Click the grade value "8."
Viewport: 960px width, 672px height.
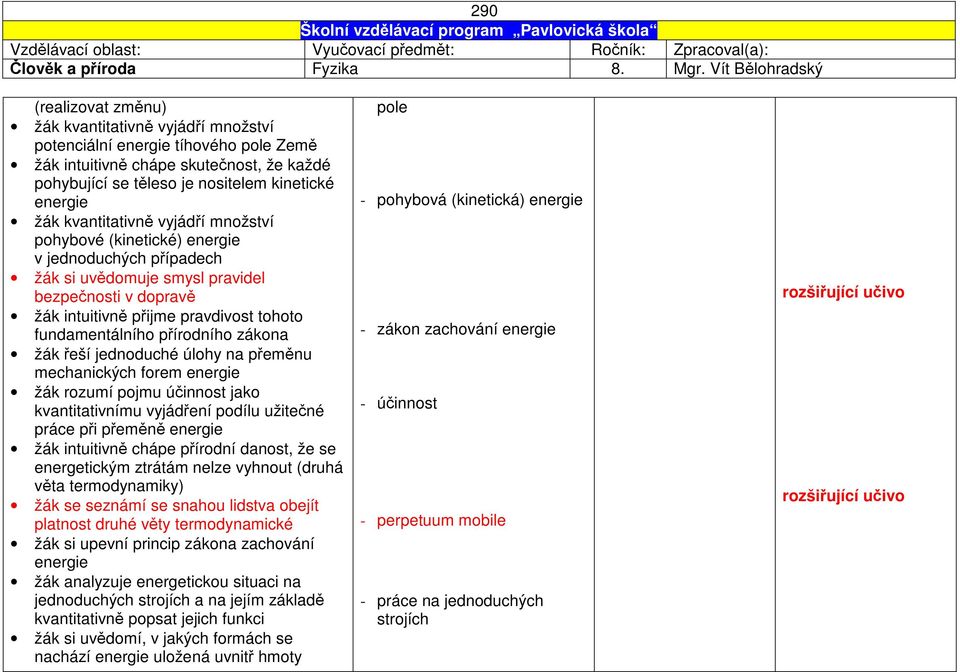point(618,69)
